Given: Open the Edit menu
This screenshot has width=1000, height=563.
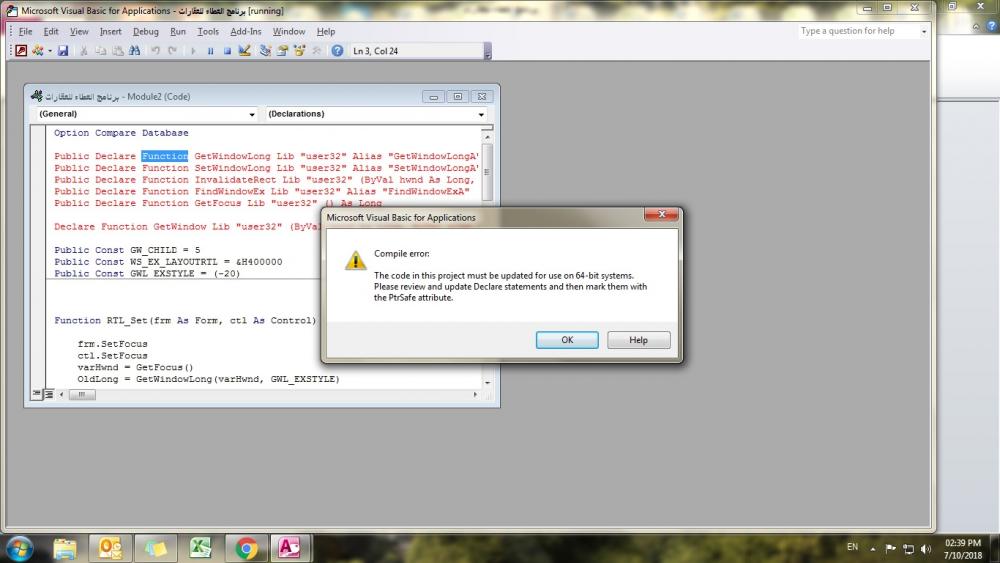Looking at the screenshot, I should coord(51,31).
